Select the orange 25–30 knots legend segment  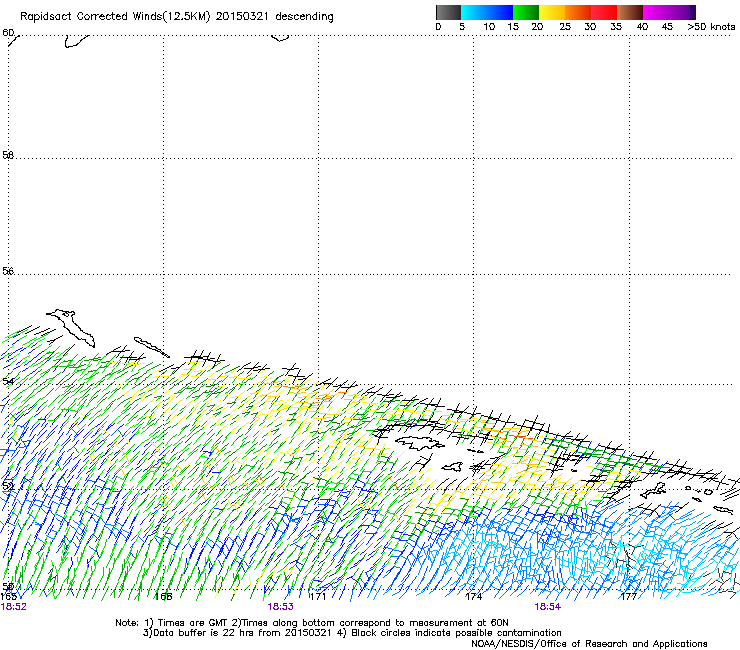[578, 12]
